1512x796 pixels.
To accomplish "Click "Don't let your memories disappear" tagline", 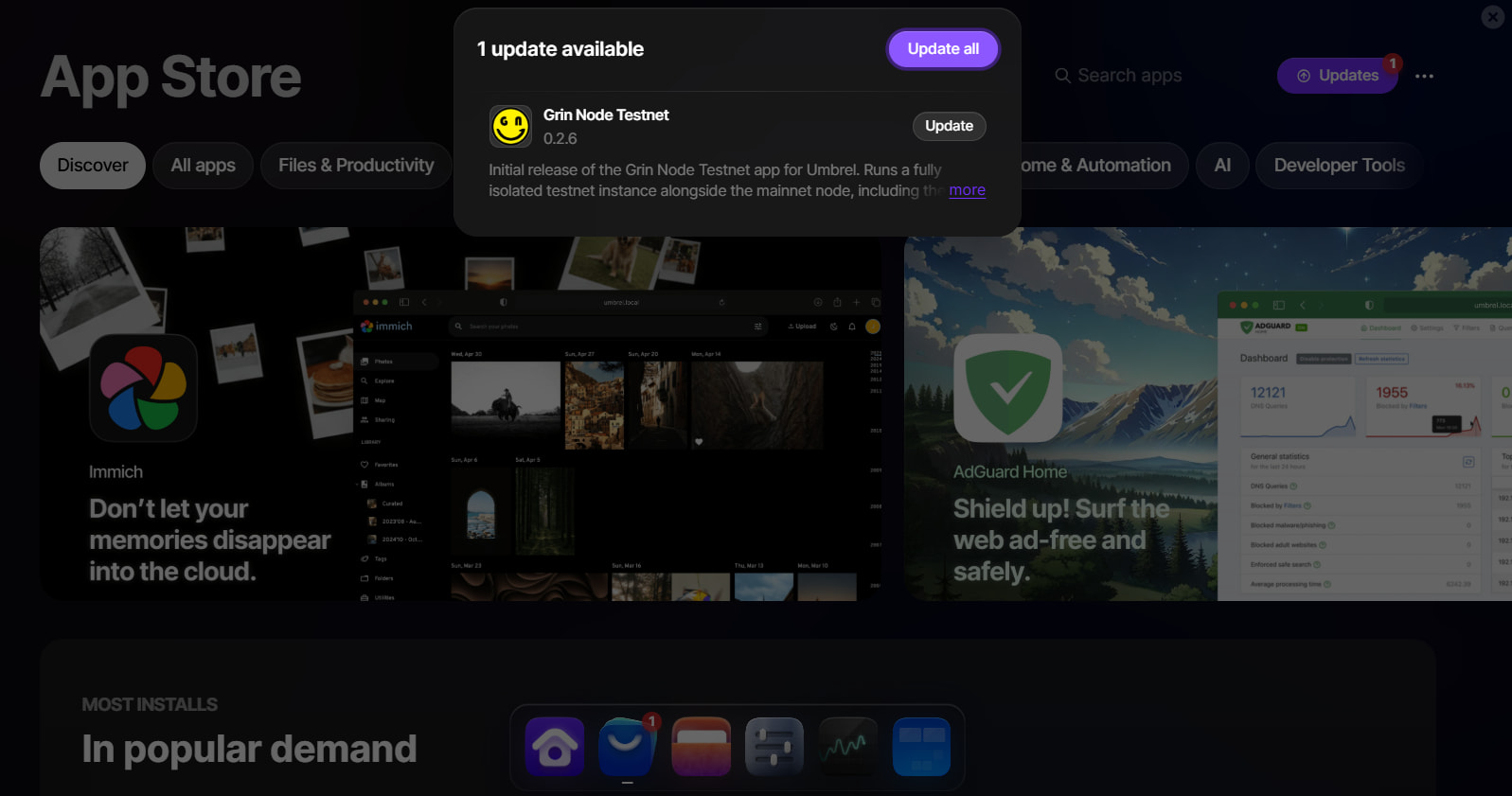I will (x=209, y=540).
